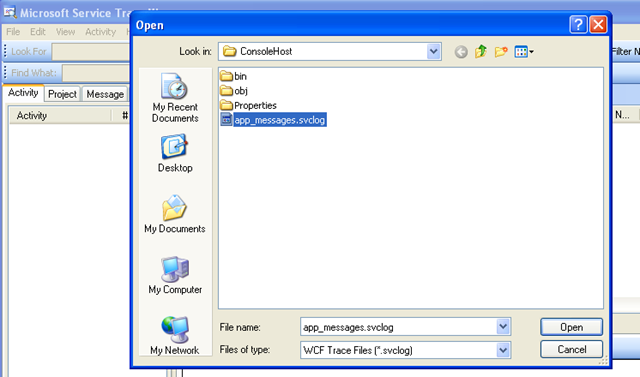Switch to the Project tab
The image size is (640, 377).
62,94
